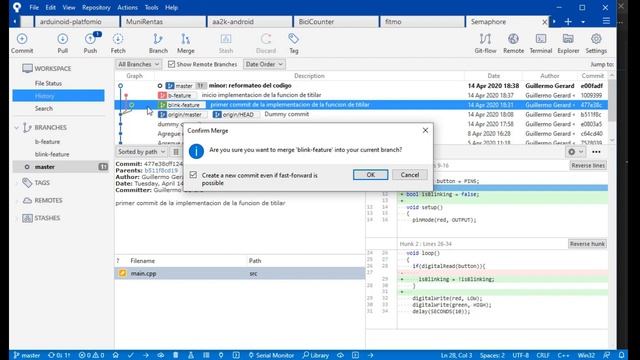The image size is (640, 360).
Task: Open repository Settings from the toolbar
Action: 596,43
